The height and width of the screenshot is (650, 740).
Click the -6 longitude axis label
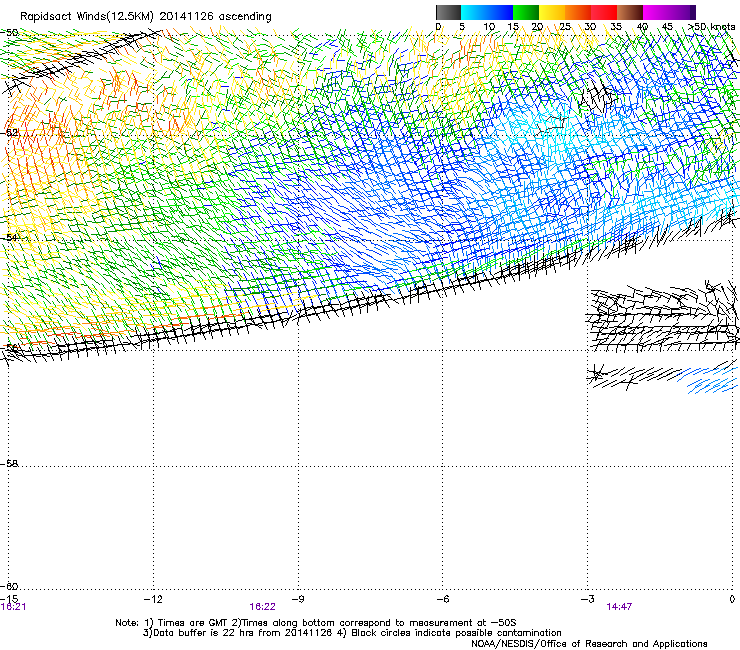point(442,599)
